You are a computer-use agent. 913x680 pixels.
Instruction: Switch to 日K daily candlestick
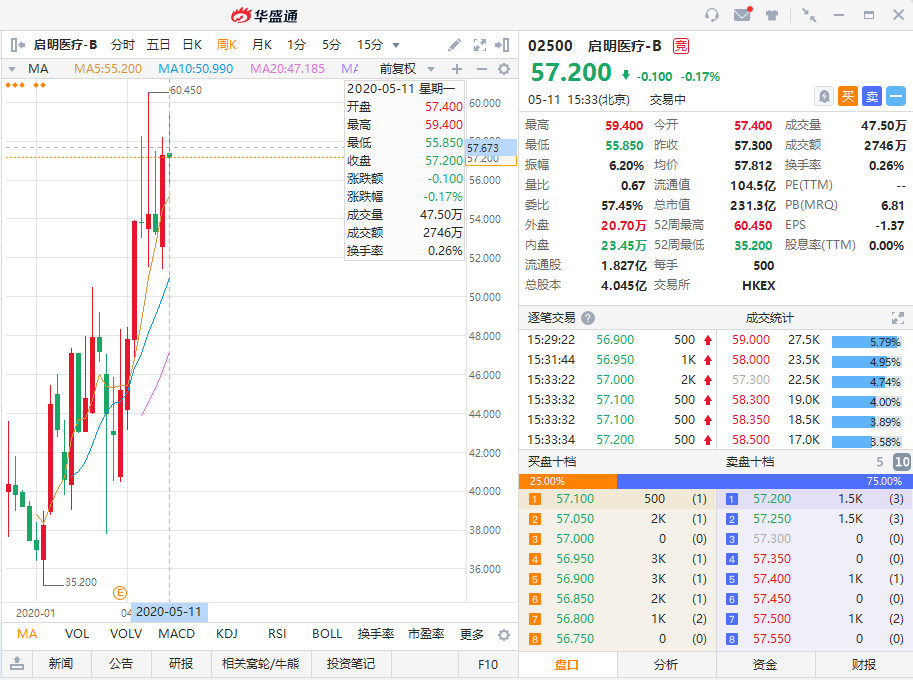[x=192, y=45]
